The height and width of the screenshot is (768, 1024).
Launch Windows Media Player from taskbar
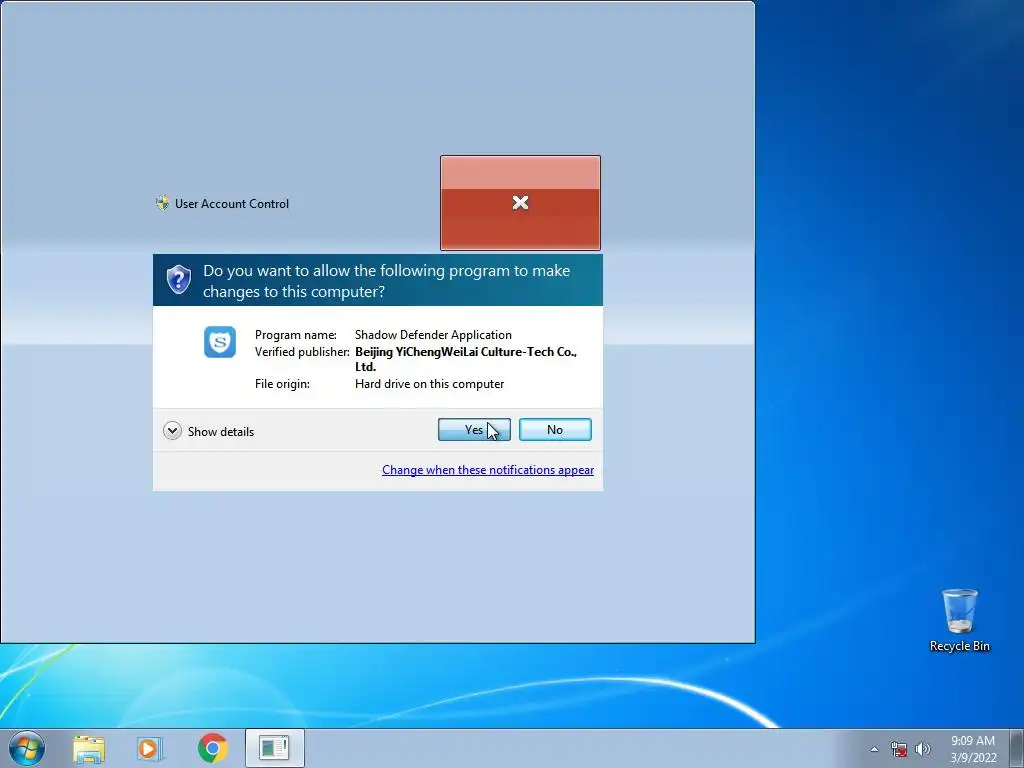150,748
